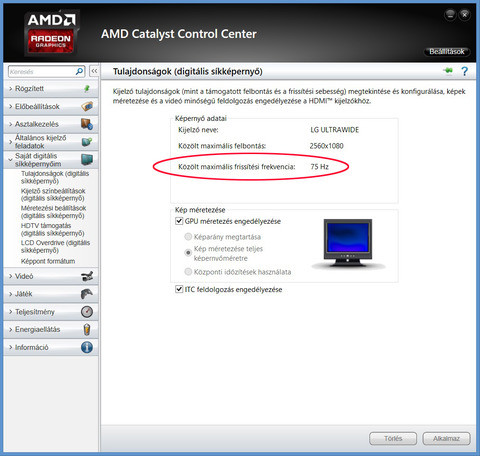Viewport: 480px width, 456px height.
Task: Click the search magnifier icon
Action: 79,71
